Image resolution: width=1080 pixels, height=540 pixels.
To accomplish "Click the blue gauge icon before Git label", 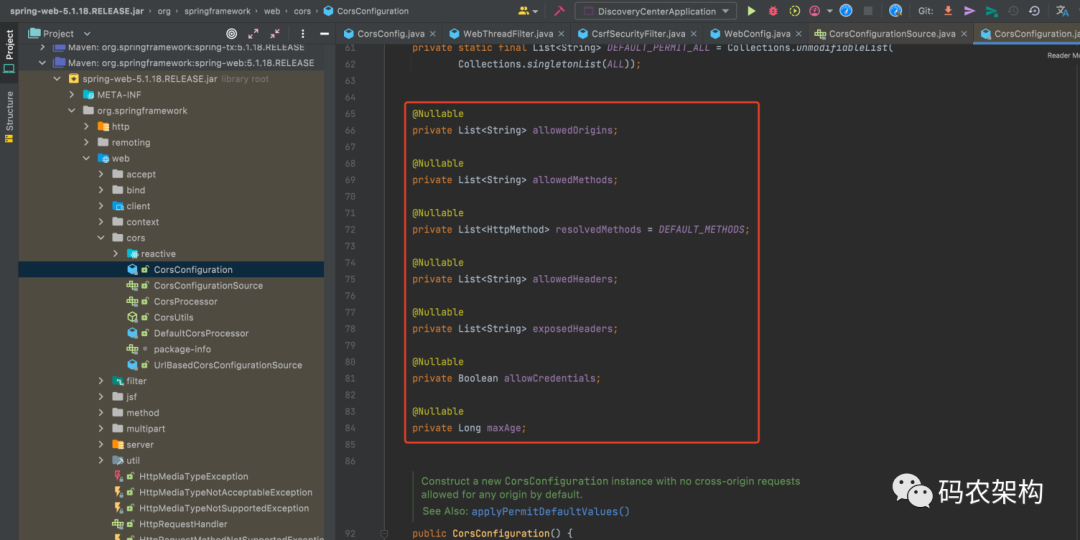I will (x=895, y=11).
